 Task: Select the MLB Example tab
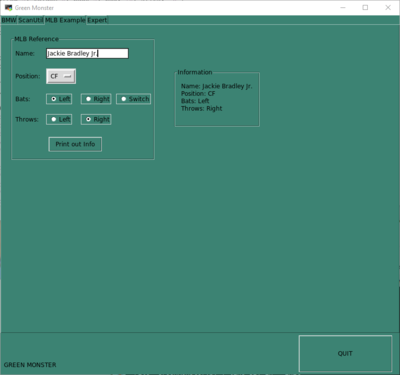pyautogui.click(x=65, y=20)
